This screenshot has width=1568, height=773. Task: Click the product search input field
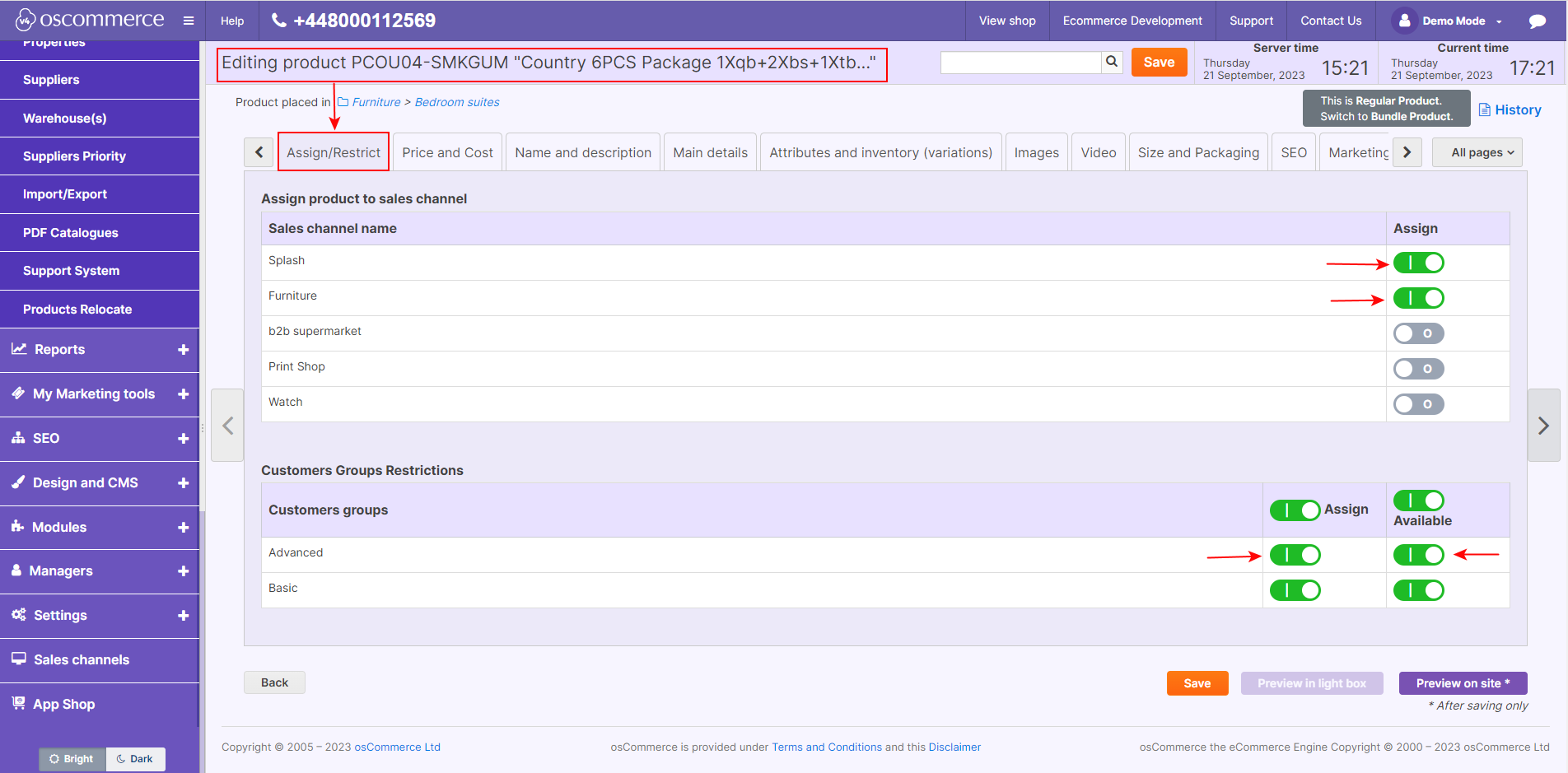tap(1020, 62)
